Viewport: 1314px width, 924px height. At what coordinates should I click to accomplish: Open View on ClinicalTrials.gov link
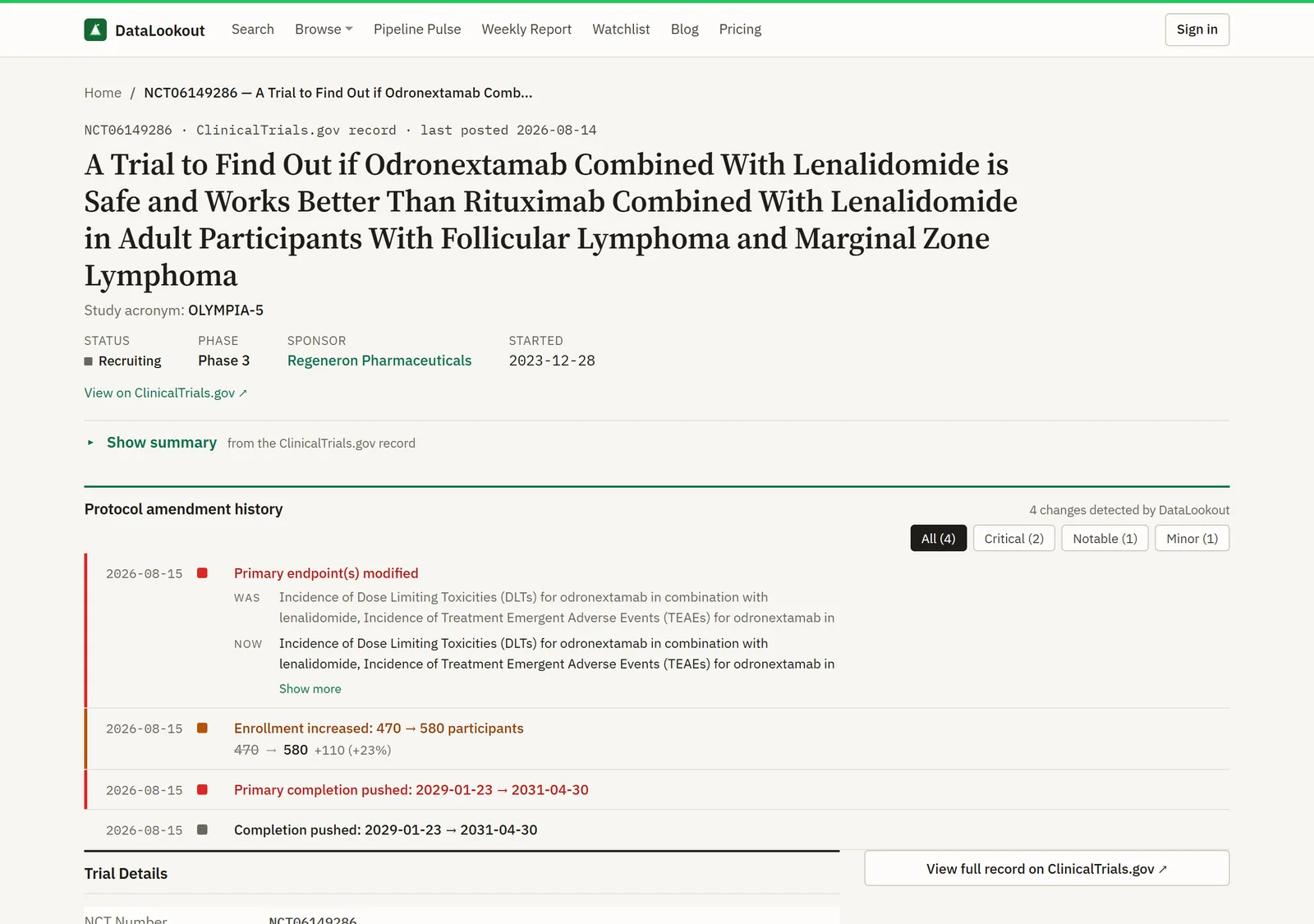(166, 393)
